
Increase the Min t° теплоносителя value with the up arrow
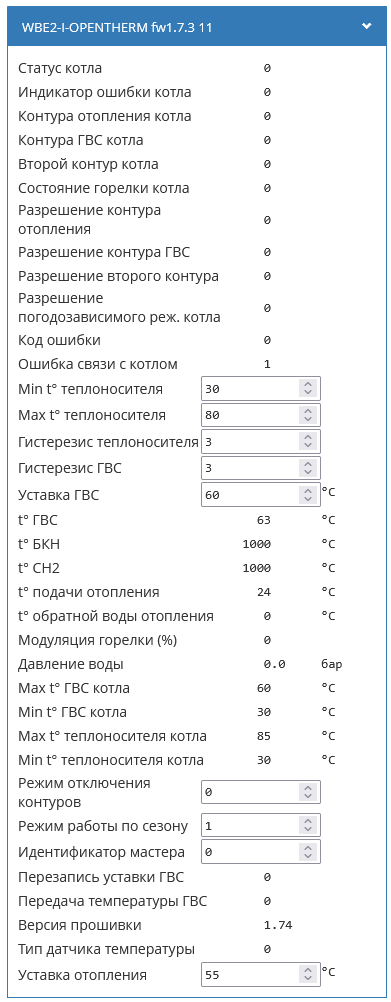[x=308, y=384]
